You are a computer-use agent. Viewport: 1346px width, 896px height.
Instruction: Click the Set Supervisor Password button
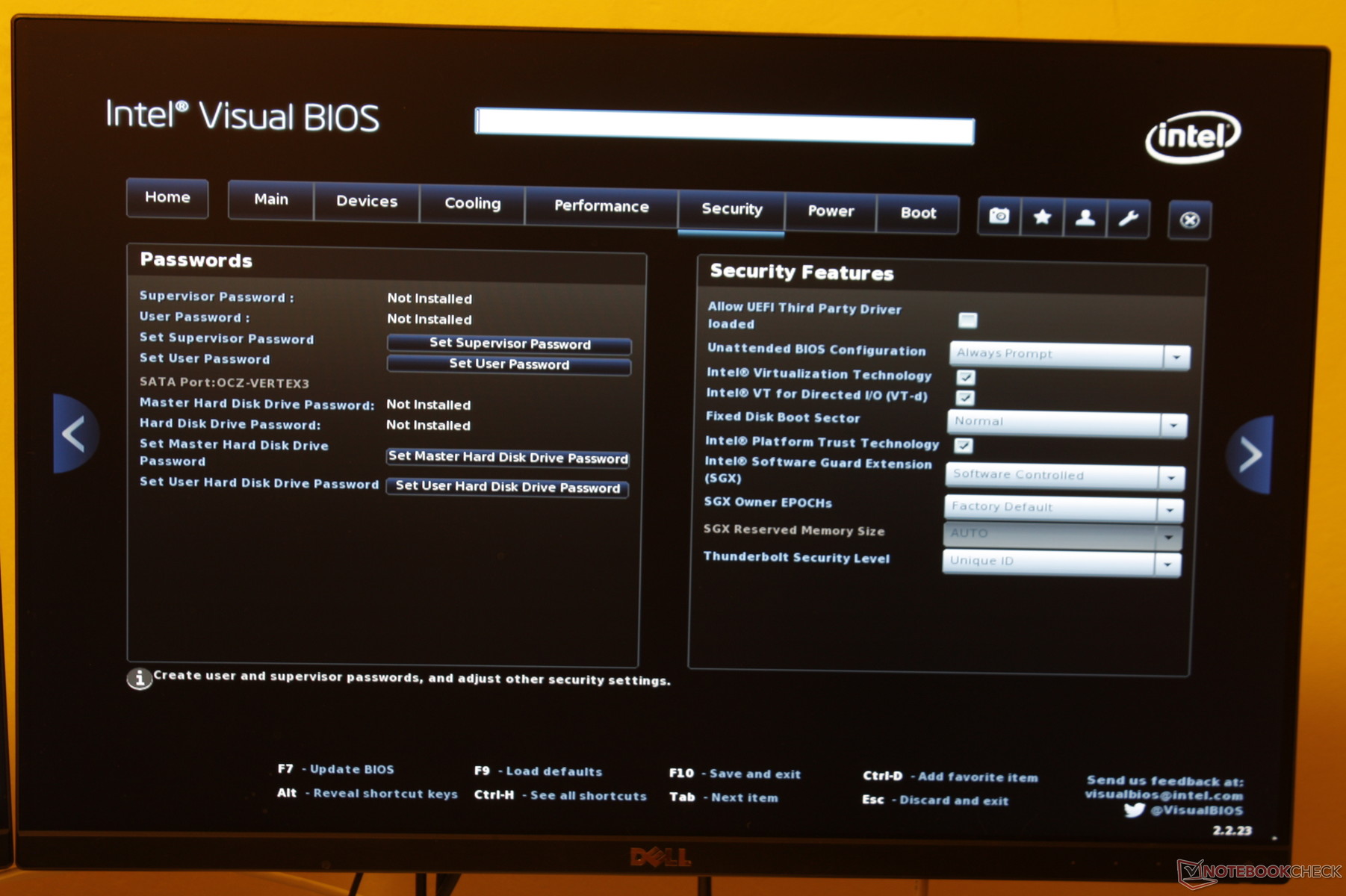point(509,344)
